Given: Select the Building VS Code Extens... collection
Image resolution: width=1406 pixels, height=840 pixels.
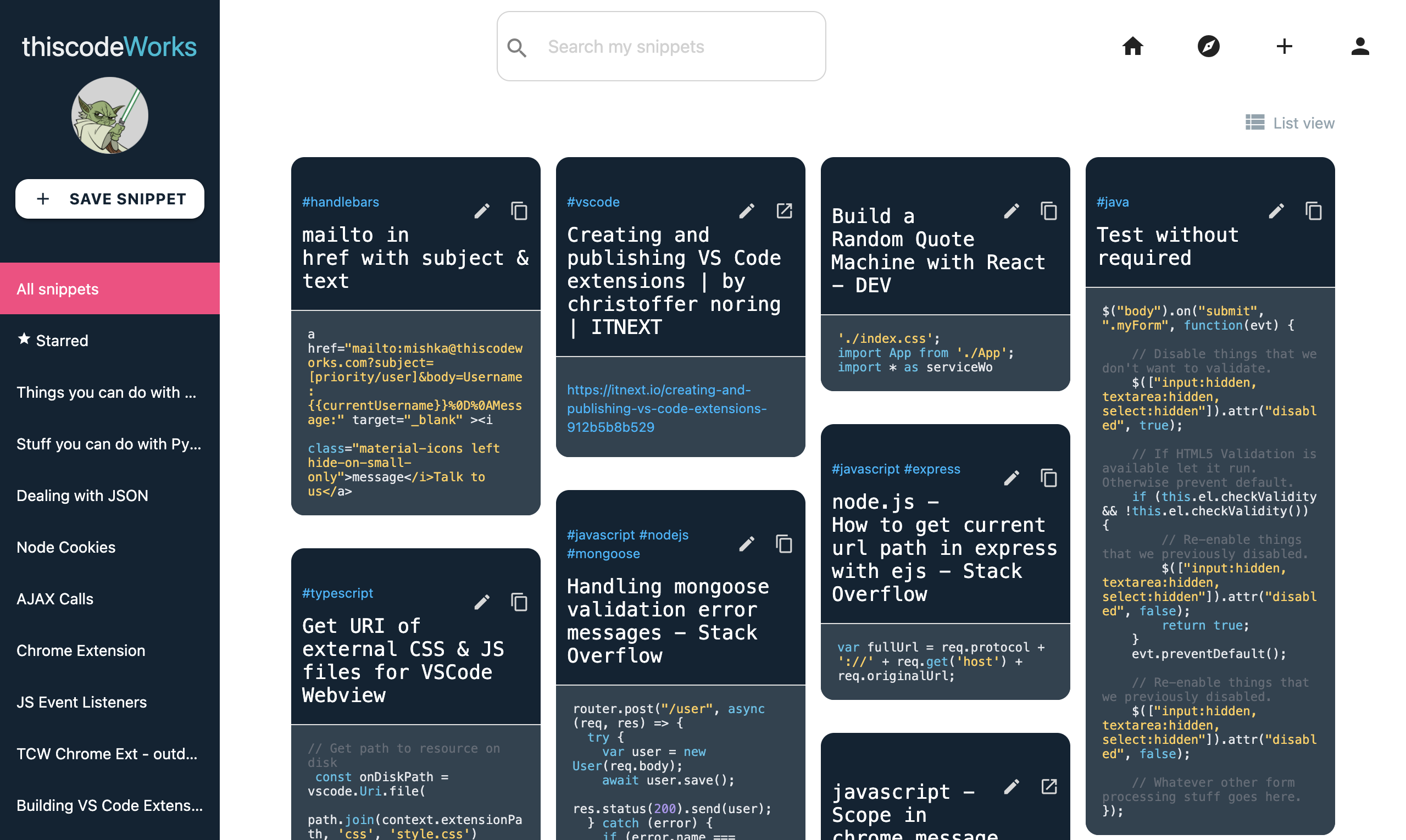Looking at the screenshot, I should (110, 805).
